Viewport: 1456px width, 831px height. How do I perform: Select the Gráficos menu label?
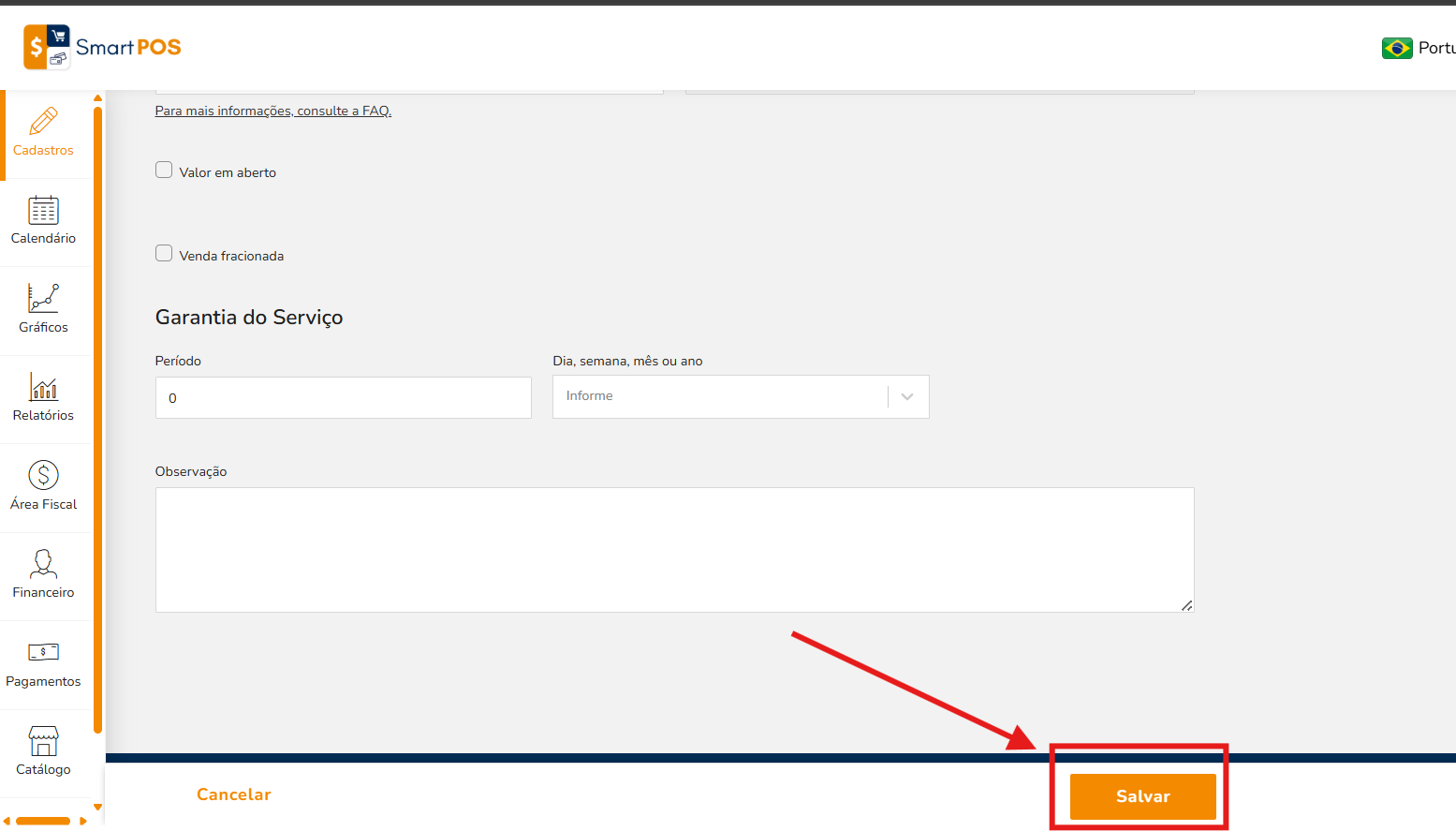pyautogui.click(x=43, y=328)
